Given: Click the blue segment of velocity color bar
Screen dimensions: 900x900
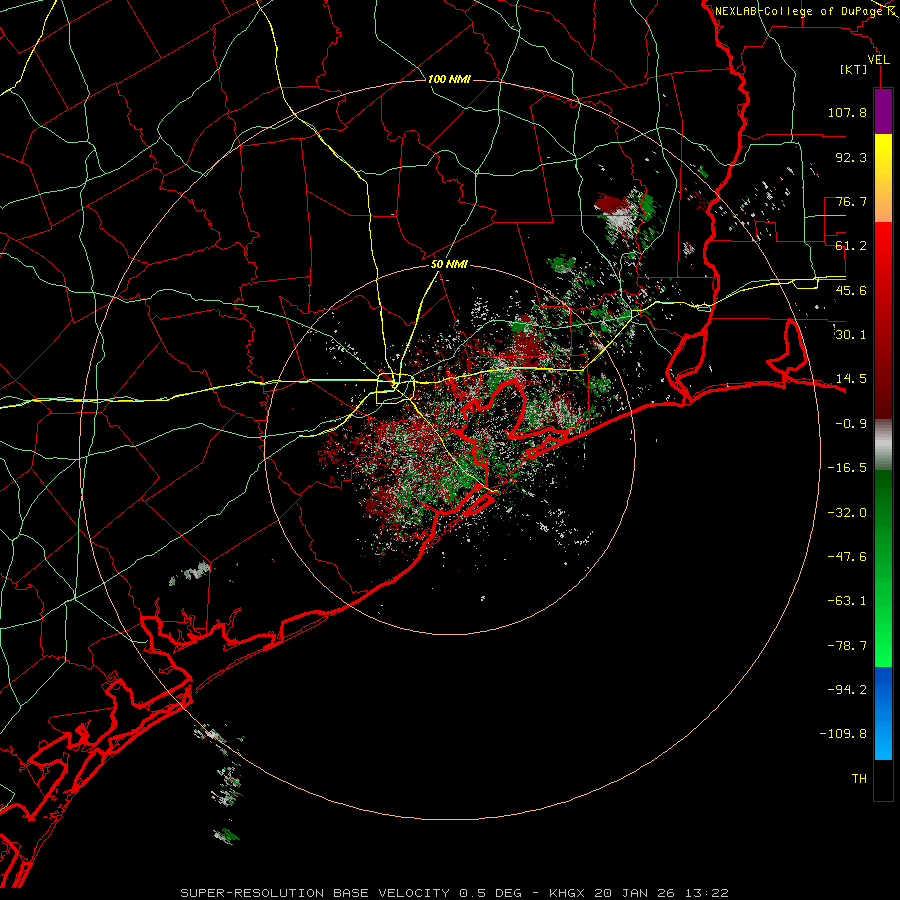Looking at the screenshot, I should point(883,713).
